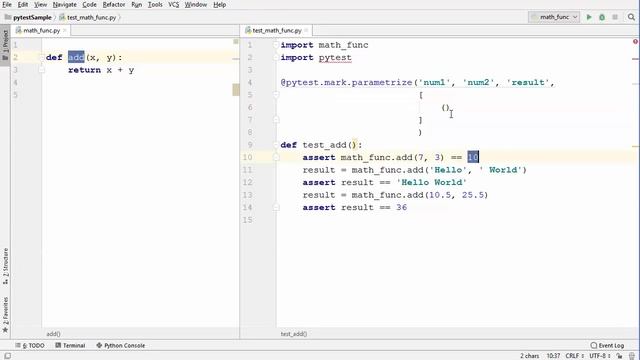
Task: Click the 10:37 cursor position indicator
Action: [553, 356]
